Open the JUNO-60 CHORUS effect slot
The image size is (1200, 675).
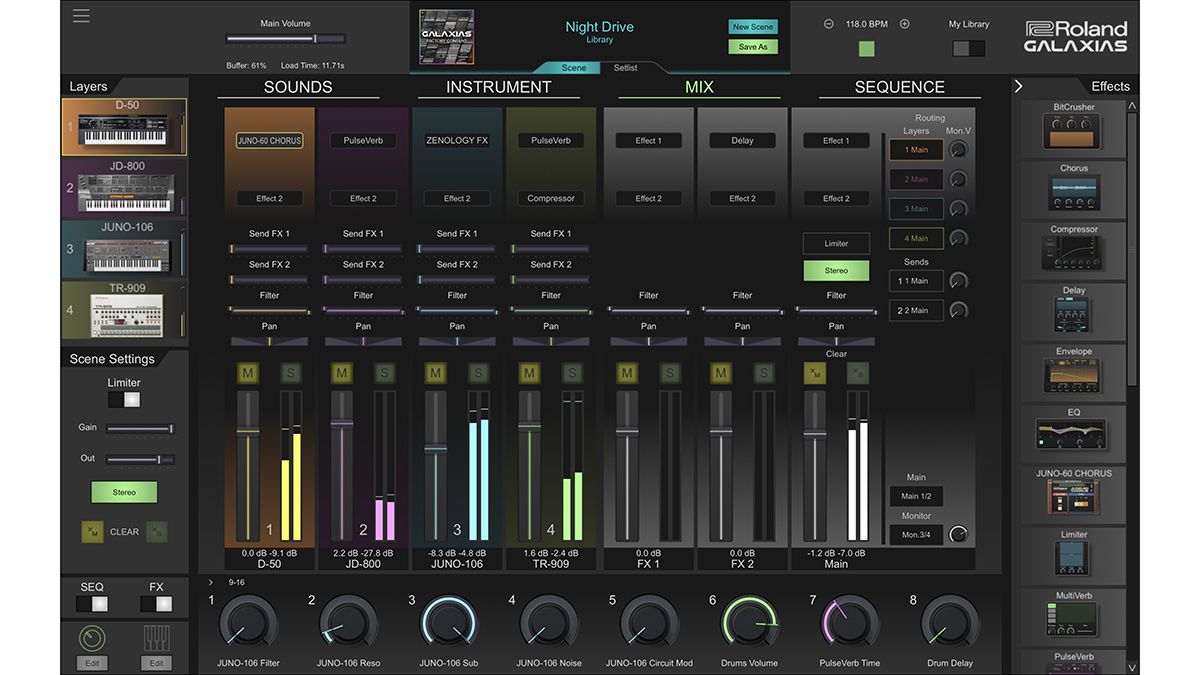pyautogui.click(x=269, y=141)
